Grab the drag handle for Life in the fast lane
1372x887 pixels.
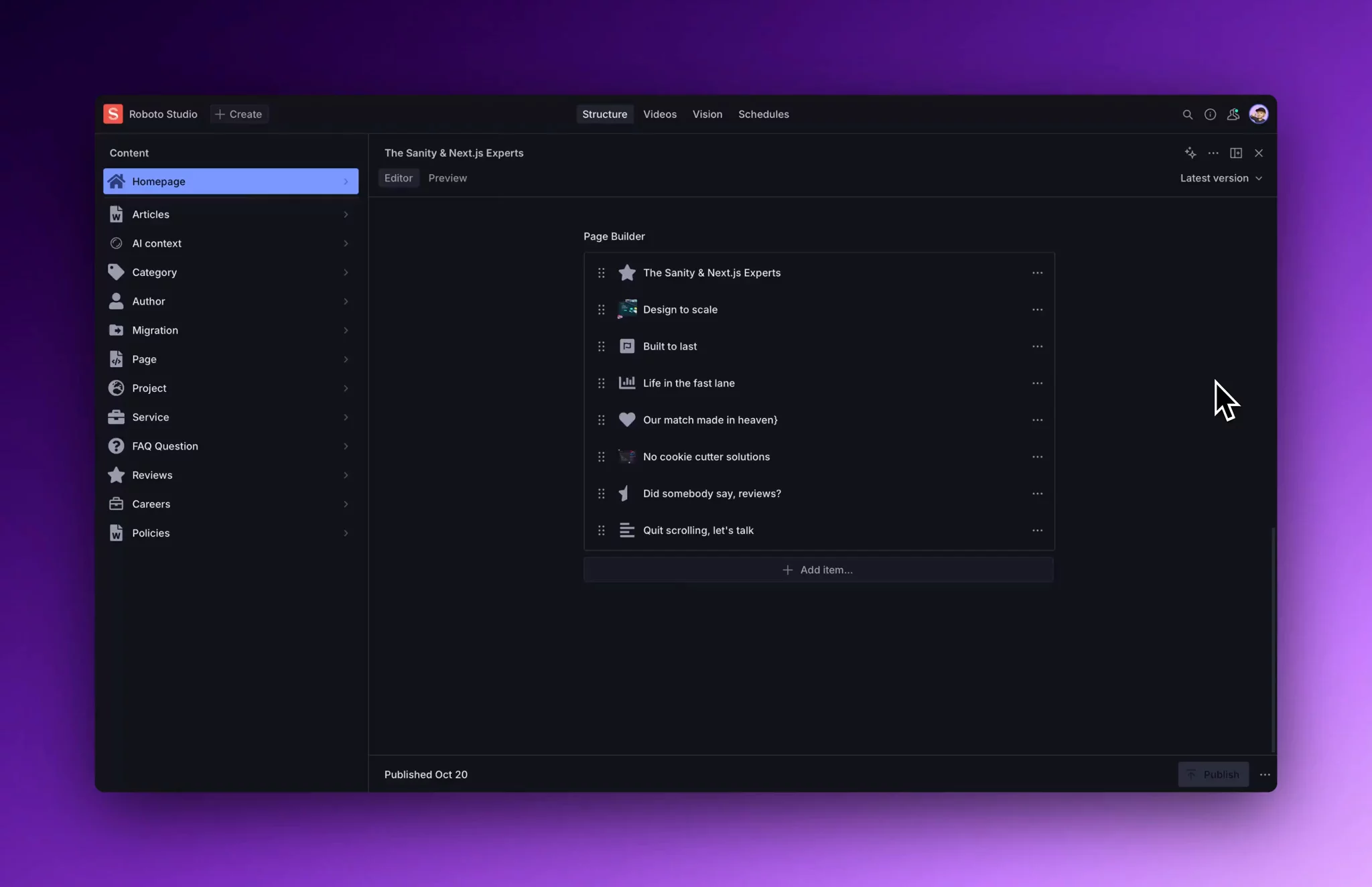point(601,383)
